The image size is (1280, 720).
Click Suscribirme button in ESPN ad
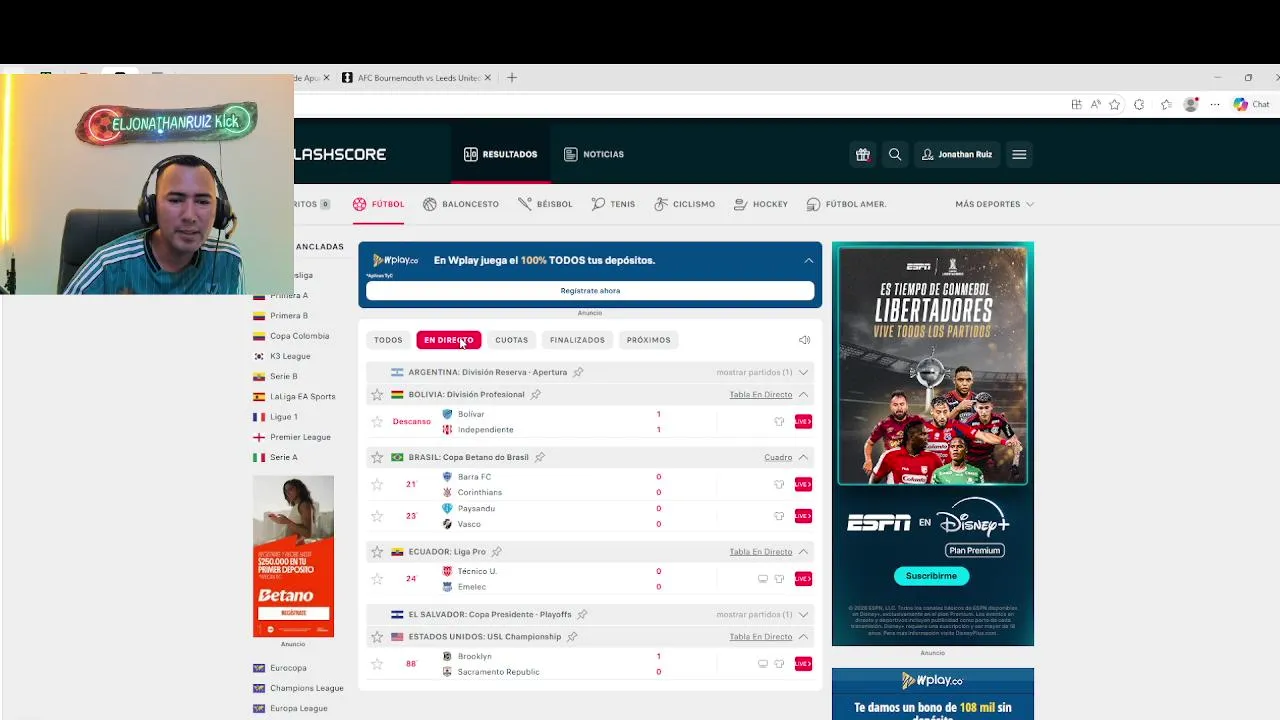click(931, 576)
